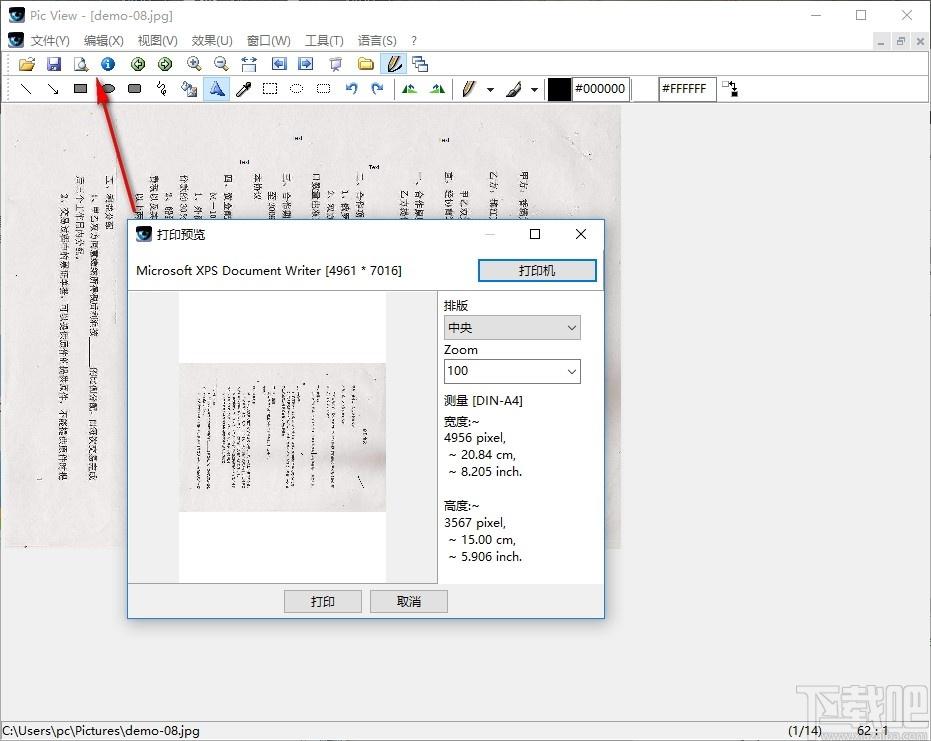The image size is (931, 741).
Task: Redo the last action
Action: click(x=378, y=89)
